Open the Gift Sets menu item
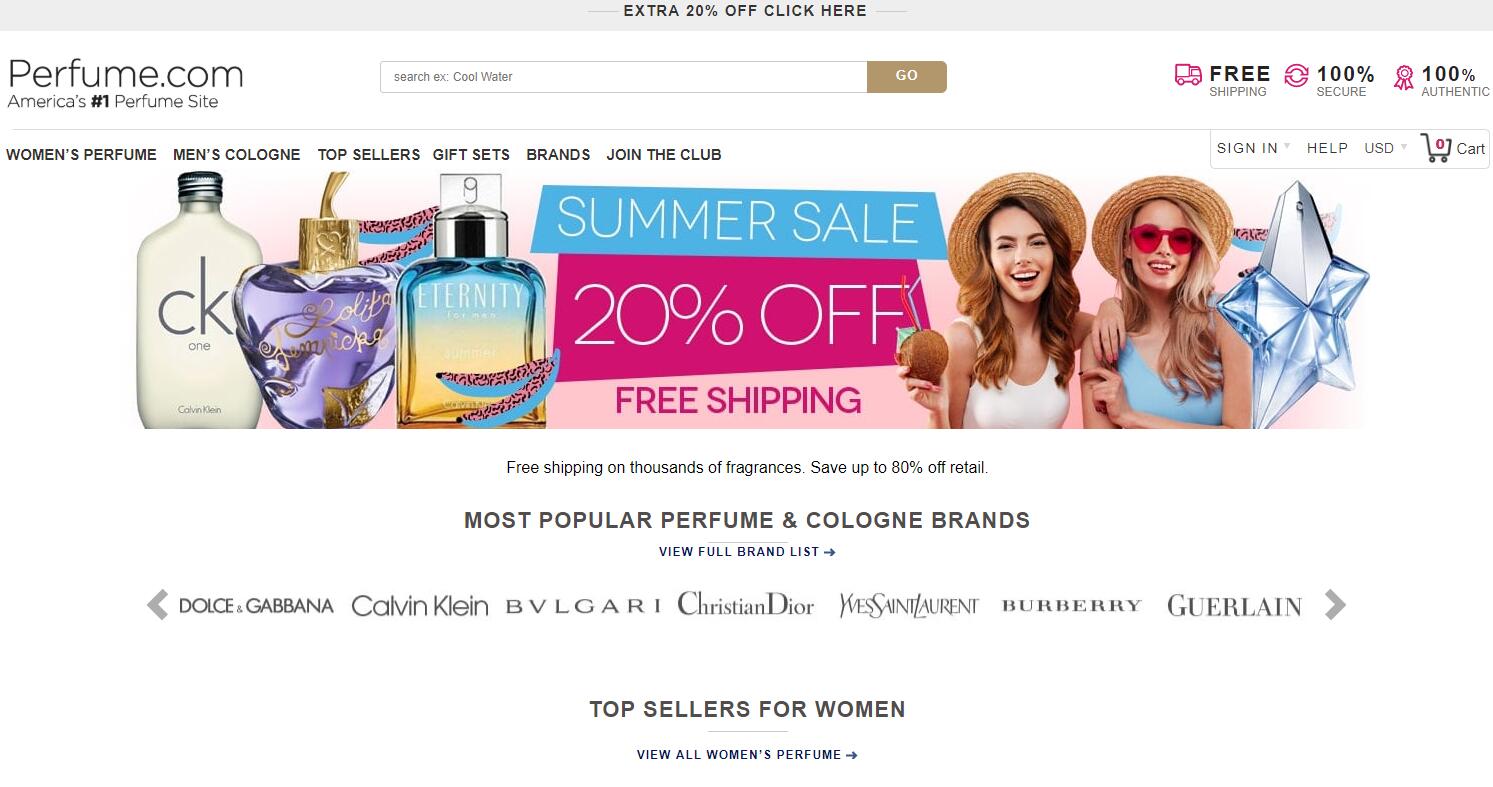This screenshot has width=1493, height=787. 471,155
